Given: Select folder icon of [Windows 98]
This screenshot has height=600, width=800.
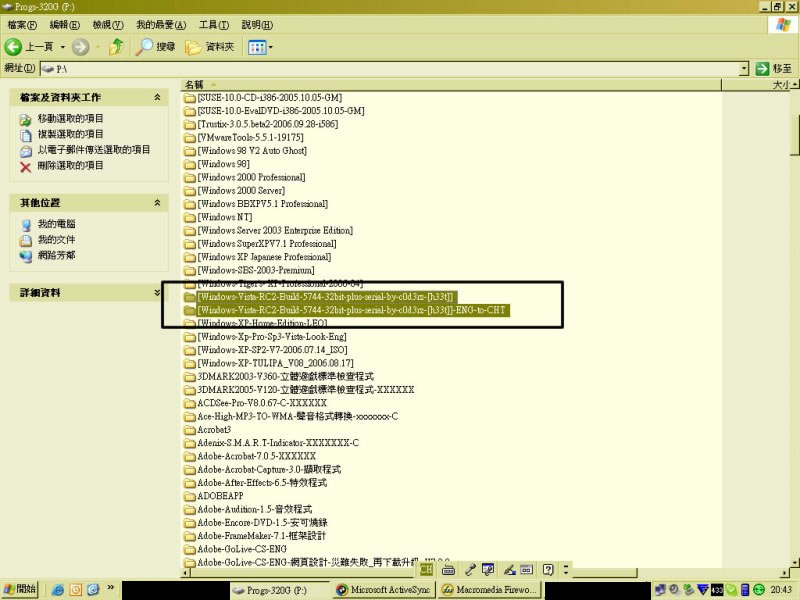Looking at the screenshot, I should (x=190, y=164).
